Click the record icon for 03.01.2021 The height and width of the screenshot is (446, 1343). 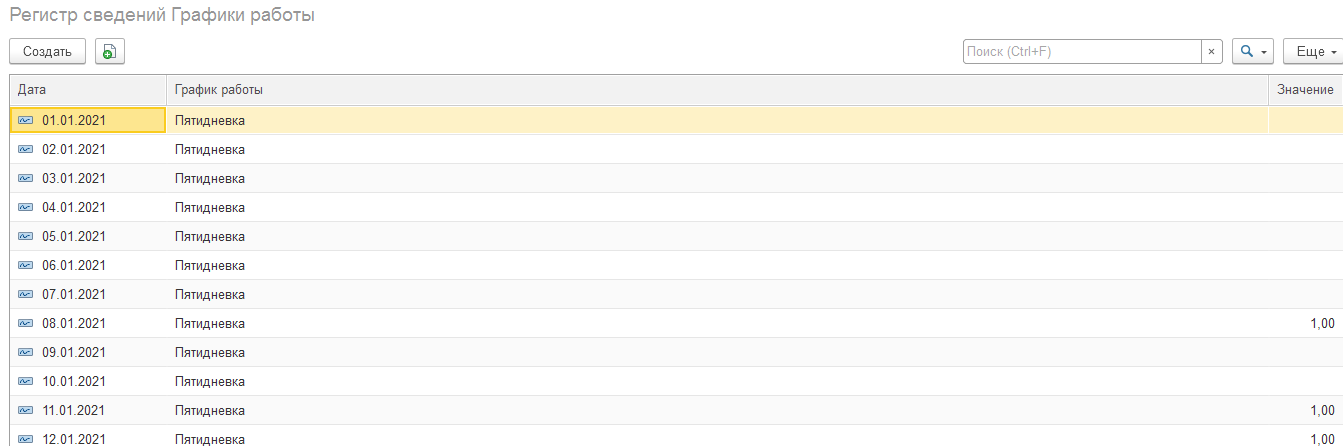click(x=25, y=179)
